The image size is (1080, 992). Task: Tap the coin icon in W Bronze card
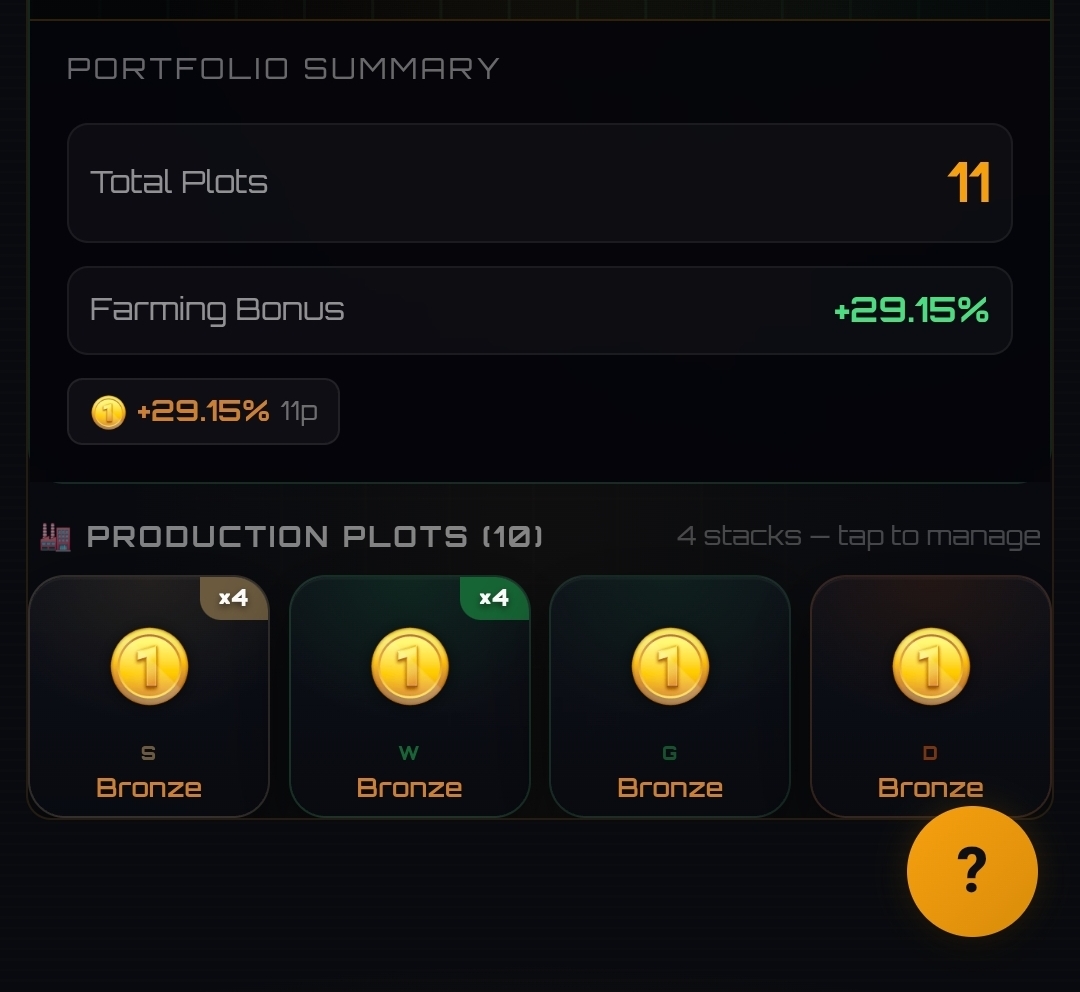coord(410,666)
